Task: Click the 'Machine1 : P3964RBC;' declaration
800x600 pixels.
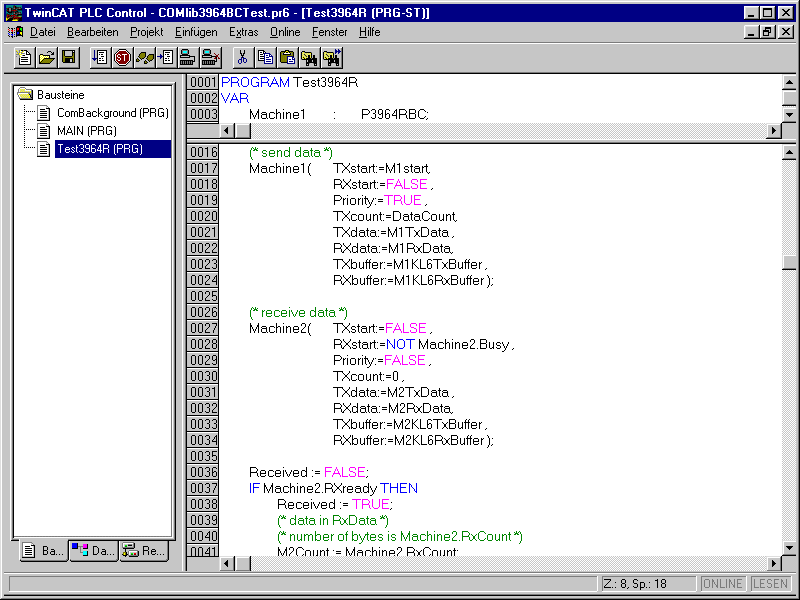Action: [339, 114]
